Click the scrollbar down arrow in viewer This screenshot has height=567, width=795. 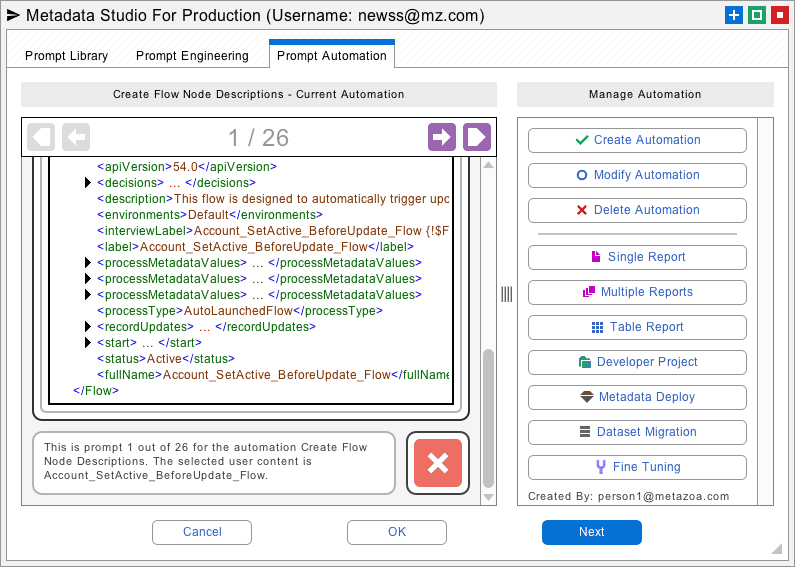(488, 498)
